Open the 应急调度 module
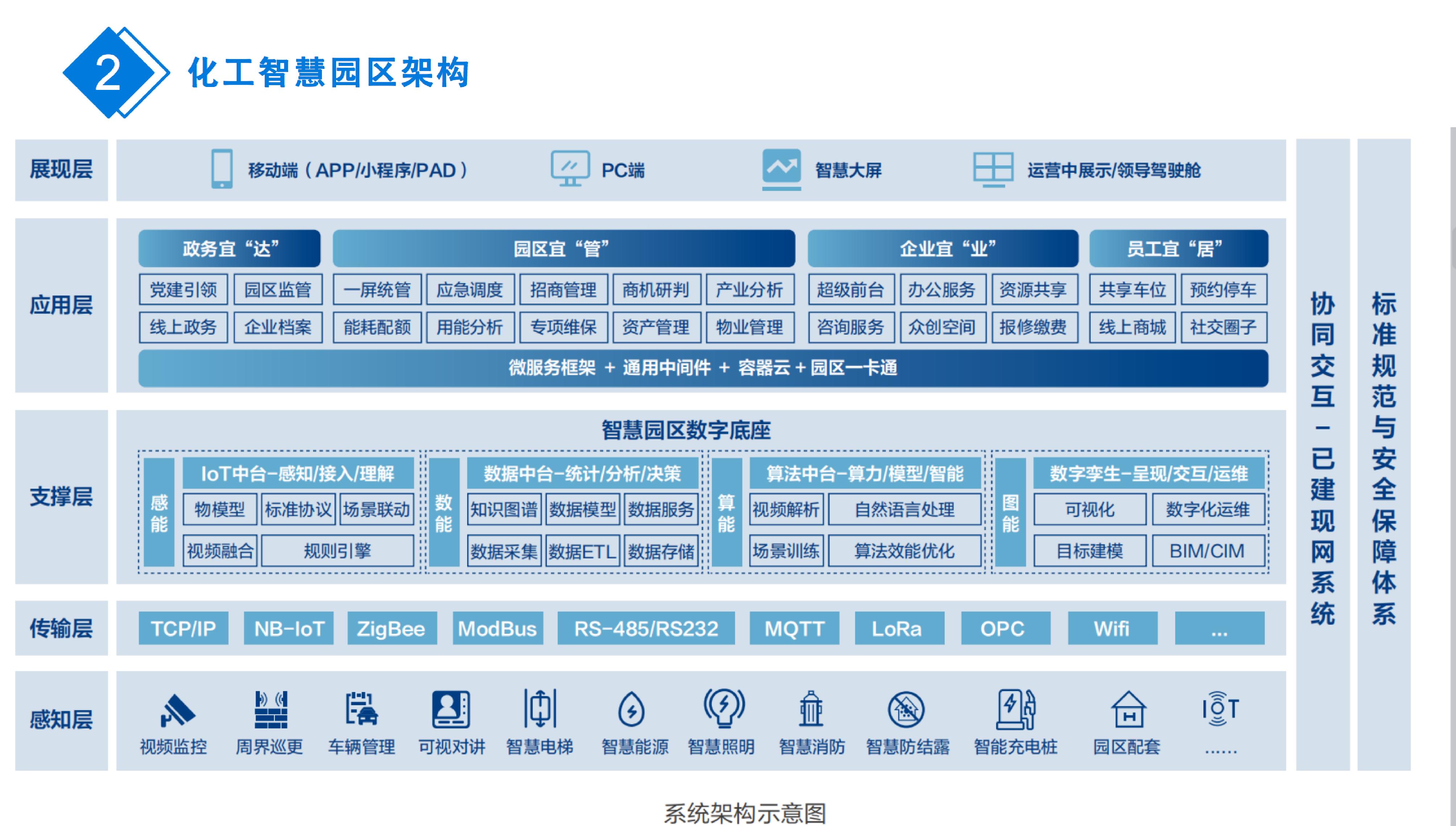Viewport: 1456px width, 826px height. click(x=470, y=290)
